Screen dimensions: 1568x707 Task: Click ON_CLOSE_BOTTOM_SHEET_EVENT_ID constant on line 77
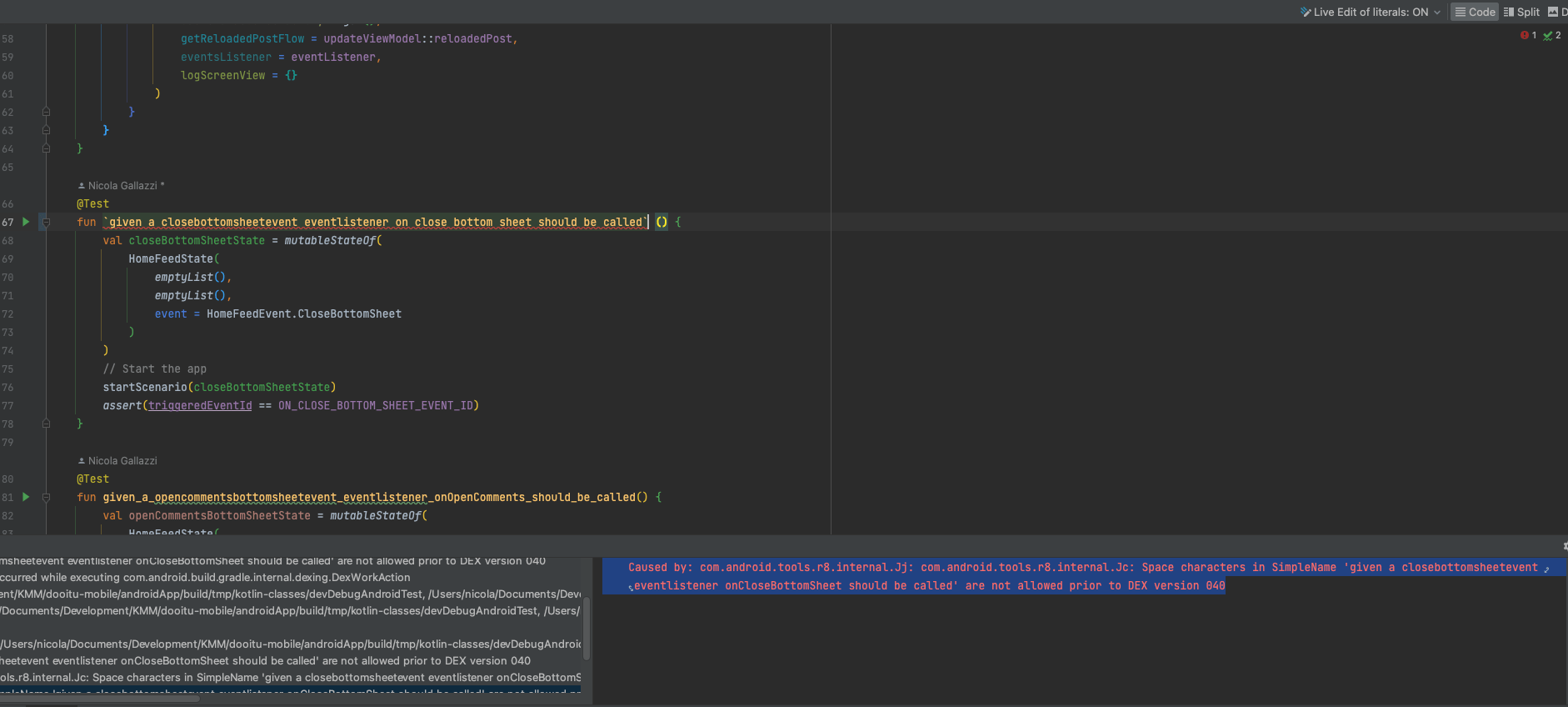point(376,405)
